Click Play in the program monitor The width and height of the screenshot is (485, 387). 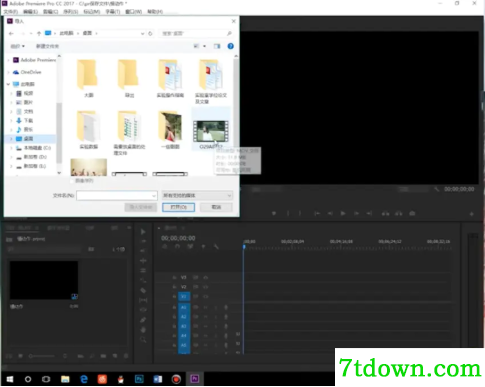point(343,213)
